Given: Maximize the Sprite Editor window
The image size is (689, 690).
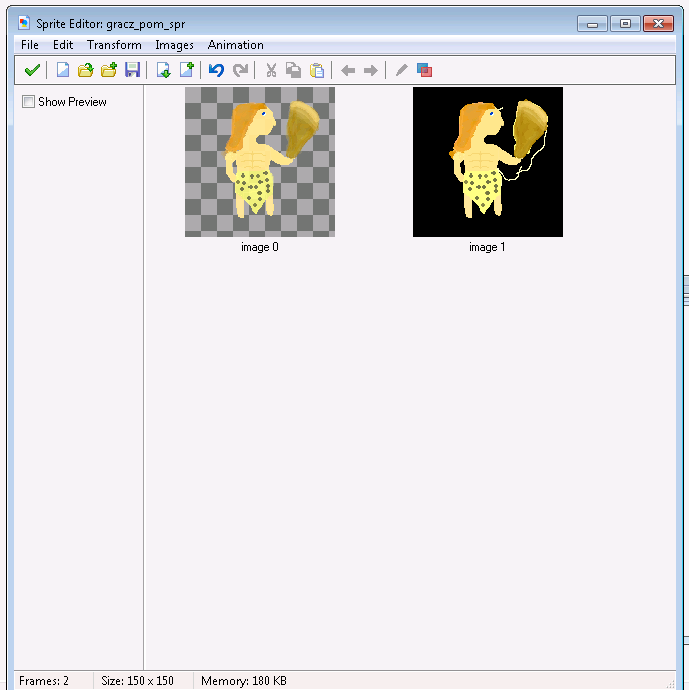Looking at the screenshot, I should coord(625,24).
